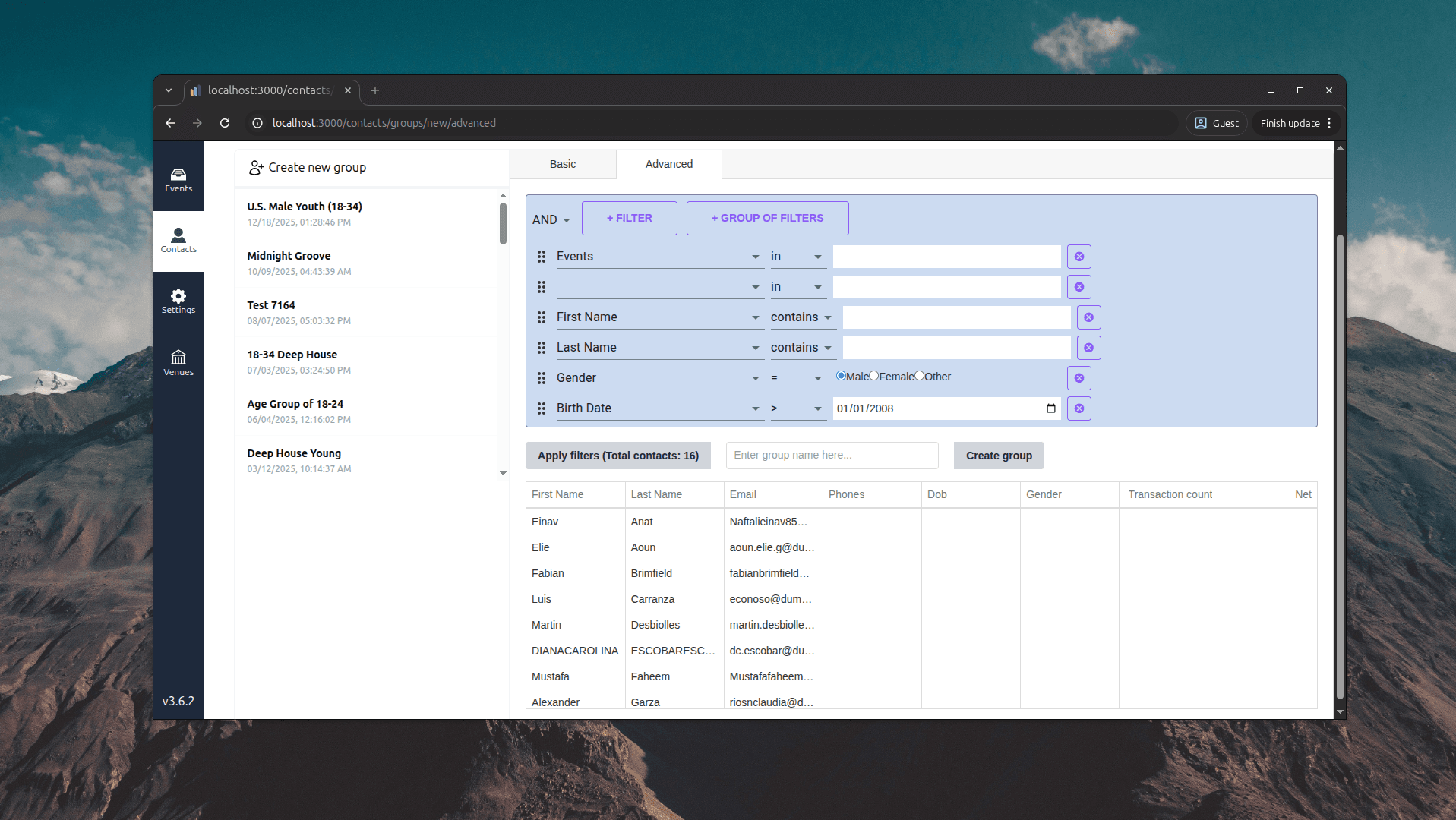This screenshot has height=820, width=1456.
Task: Open the Birth Date calendar picker icon
Action: [x=1050, y=408]
